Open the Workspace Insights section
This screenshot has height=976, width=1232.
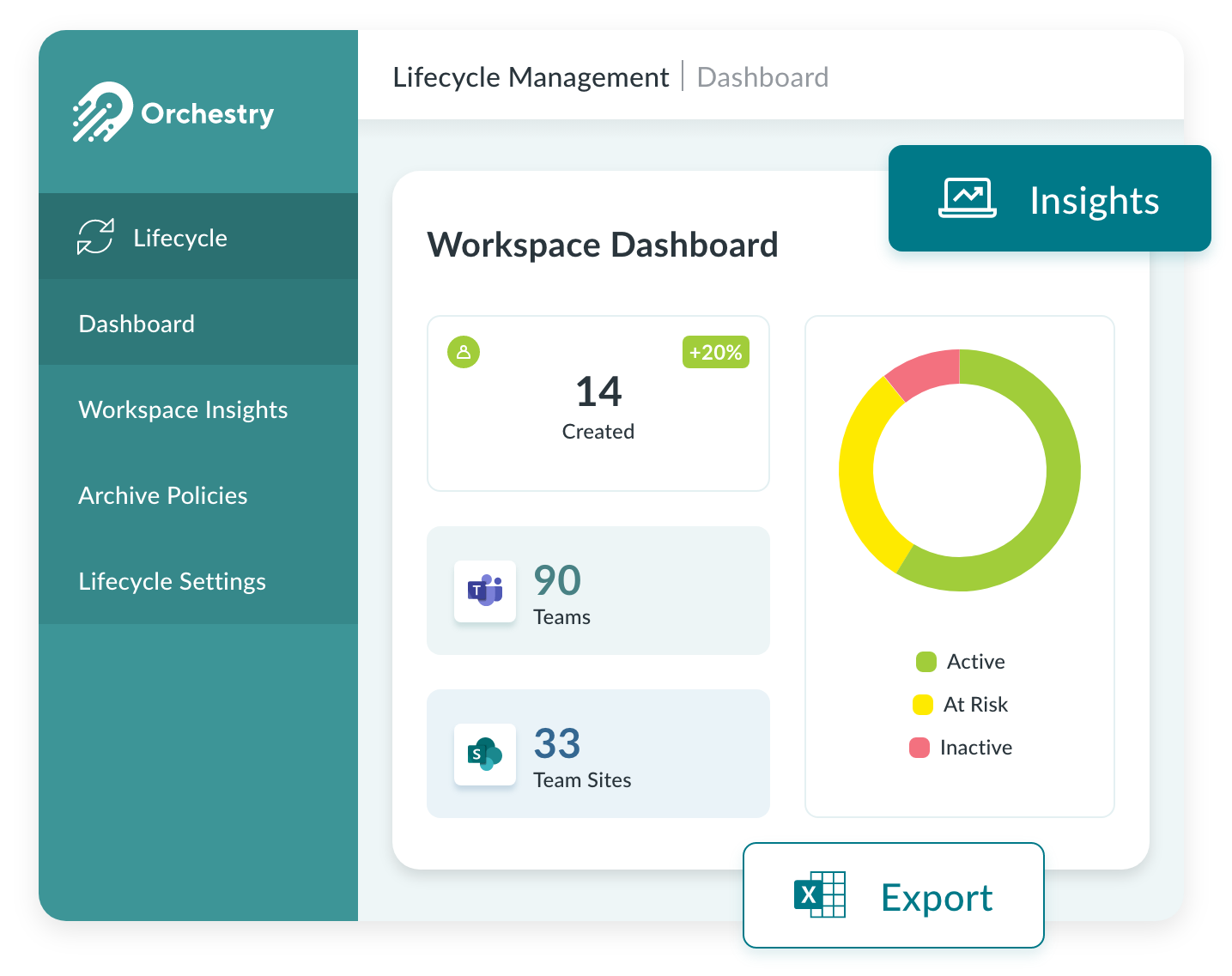coord(183,409)
